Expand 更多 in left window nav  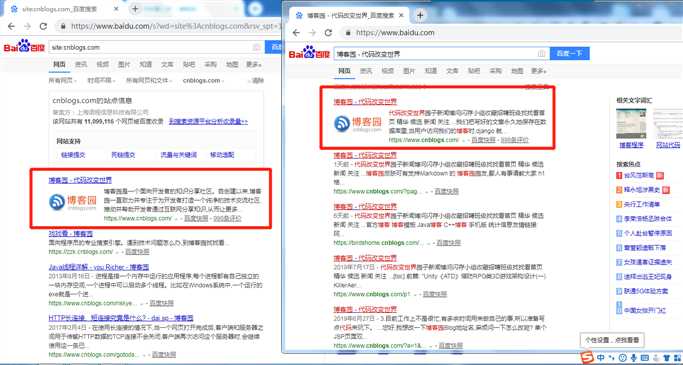254,64
